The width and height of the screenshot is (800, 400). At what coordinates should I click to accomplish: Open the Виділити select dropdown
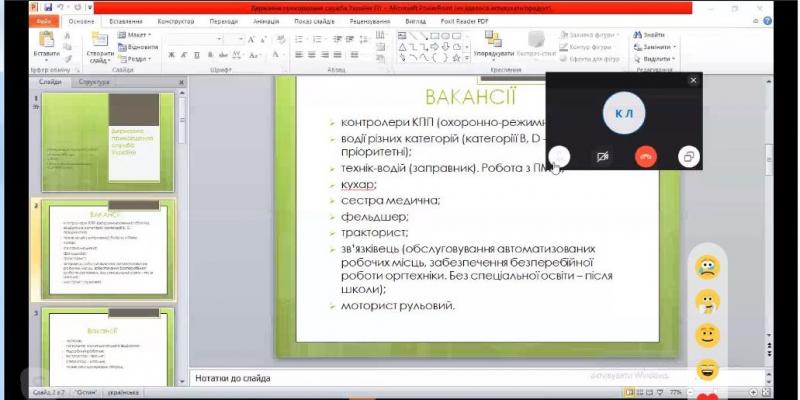(656, 58)
